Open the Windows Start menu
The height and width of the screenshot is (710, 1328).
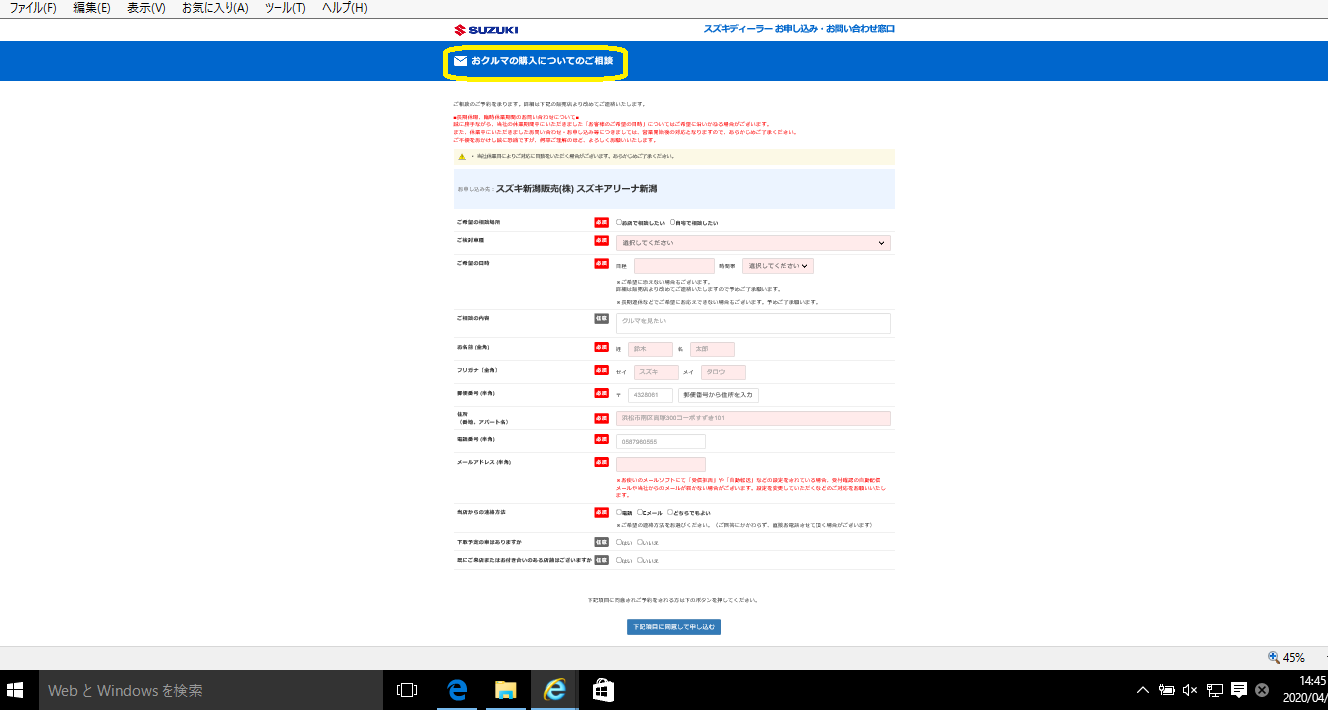(x=16, y=690)
